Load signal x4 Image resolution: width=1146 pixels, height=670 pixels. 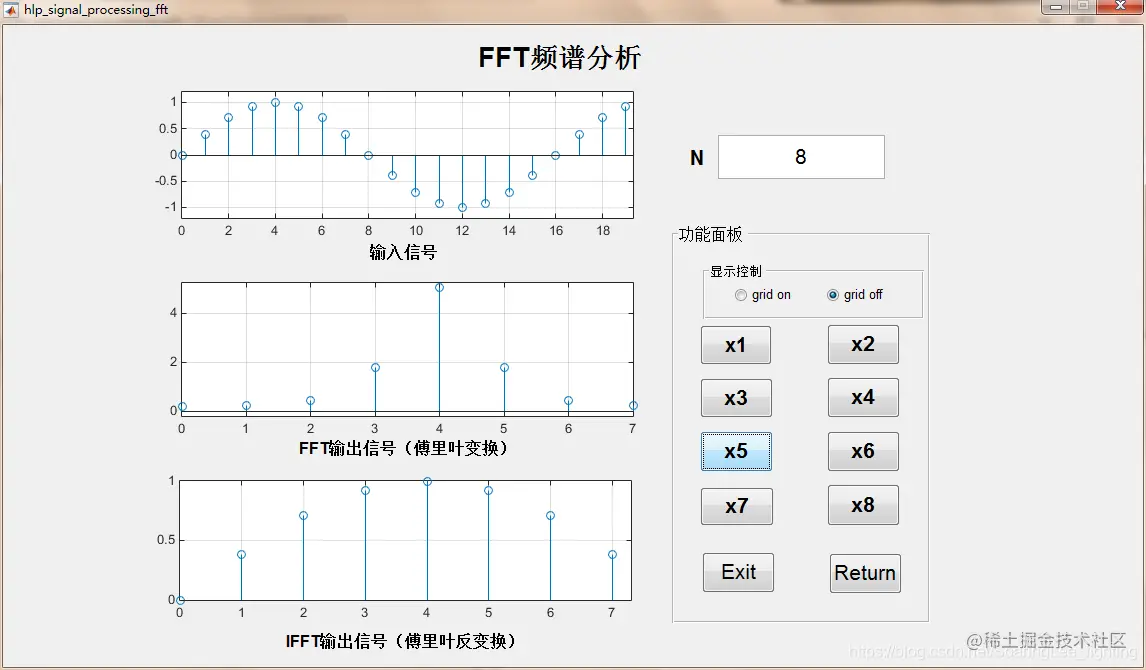[x=863, y=397]
